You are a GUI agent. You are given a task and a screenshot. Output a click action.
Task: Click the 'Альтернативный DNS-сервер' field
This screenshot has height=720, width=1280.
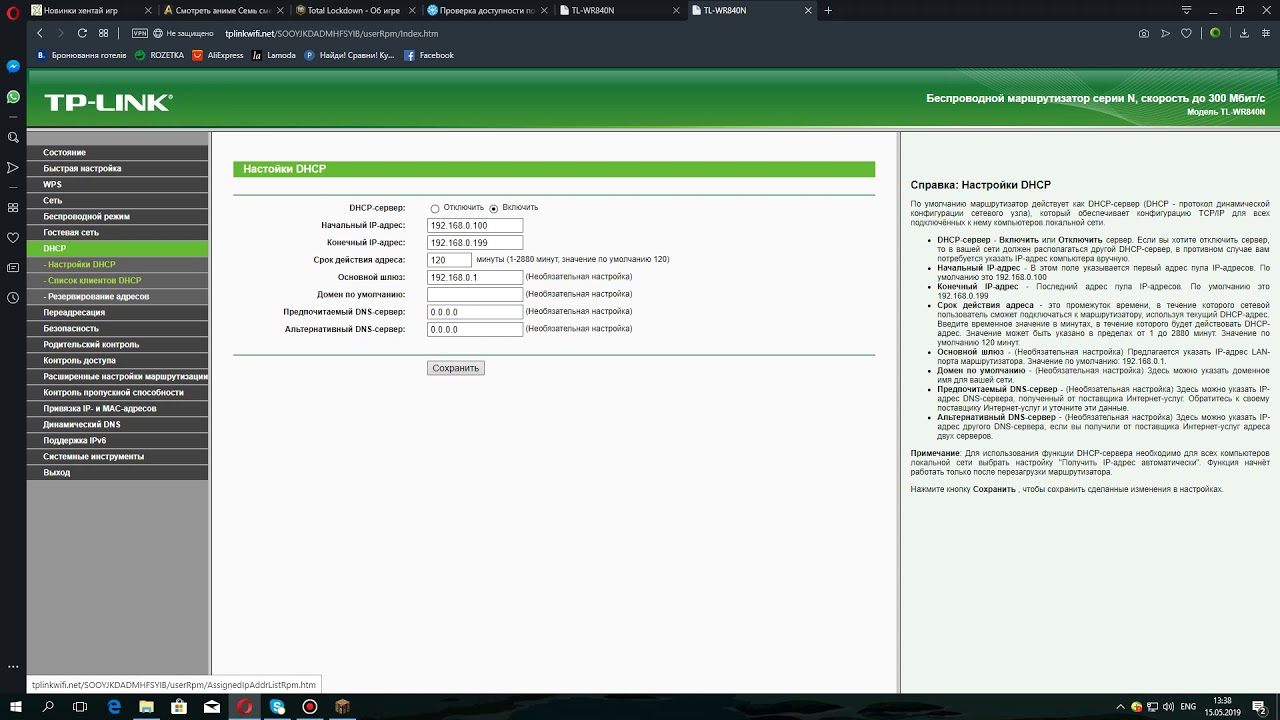click(x=475, y=329)
